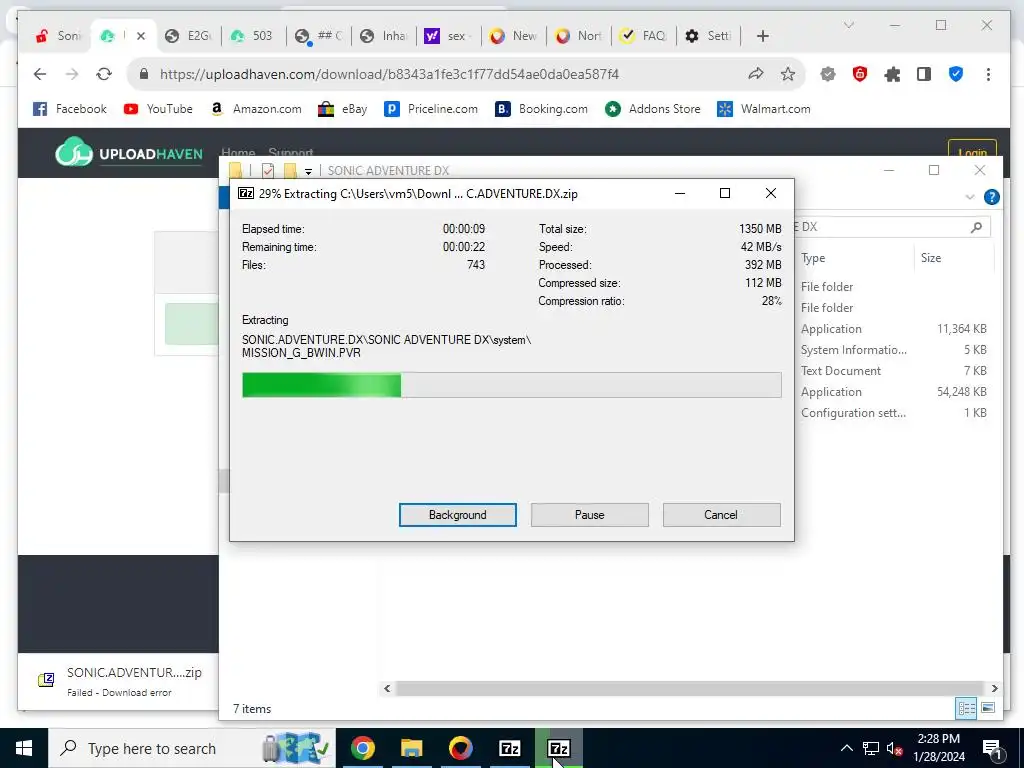Click the extraction progress bar
This screenshot has width=1024, height=768.
pos(511,385)
